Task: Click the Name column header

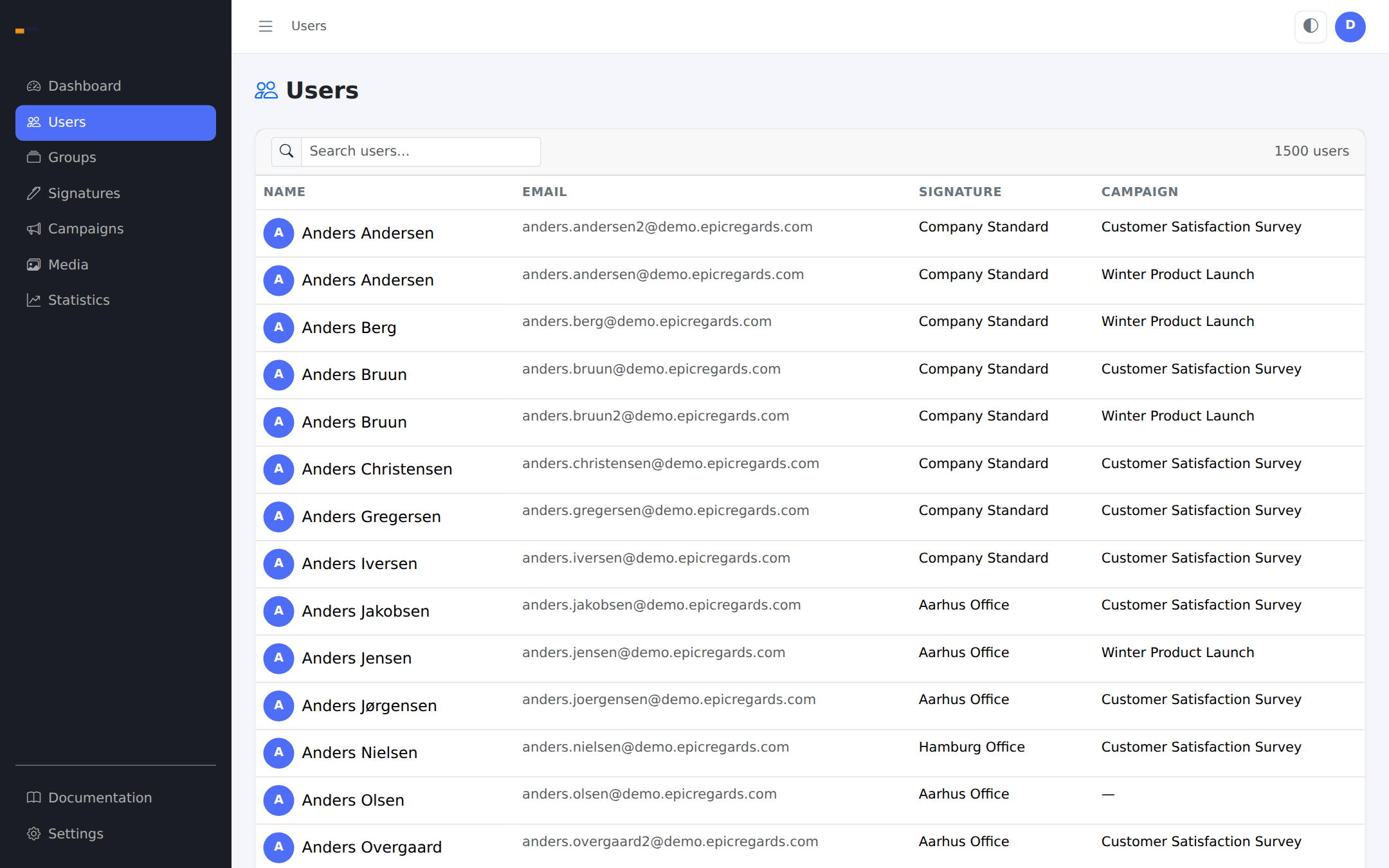Action: (284, 192)
